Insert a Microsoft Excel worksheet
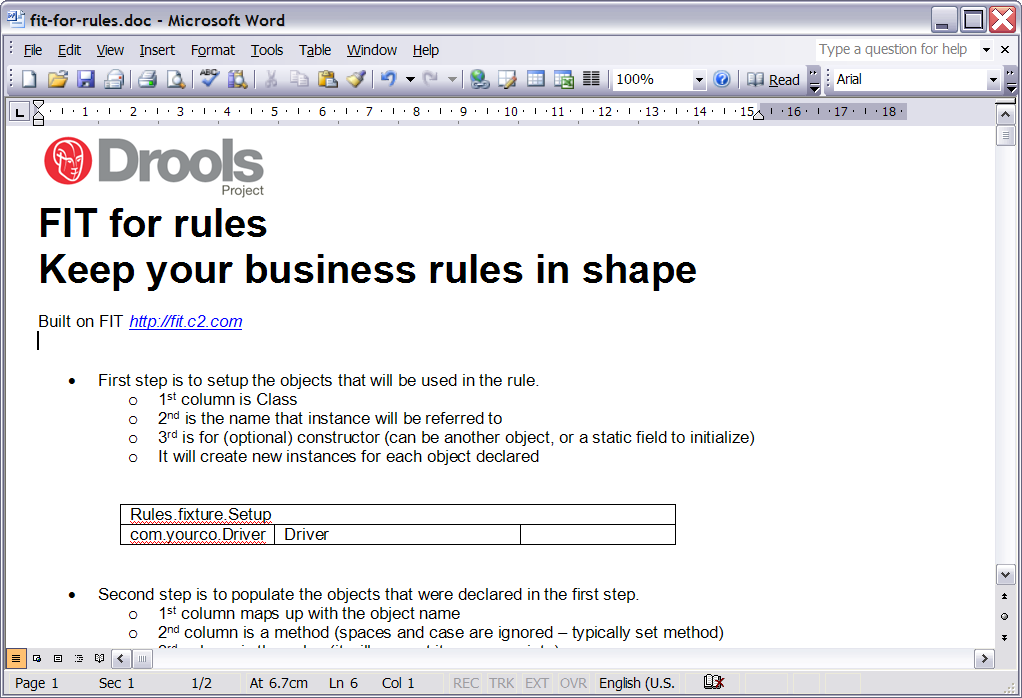 tap(564, 80)
